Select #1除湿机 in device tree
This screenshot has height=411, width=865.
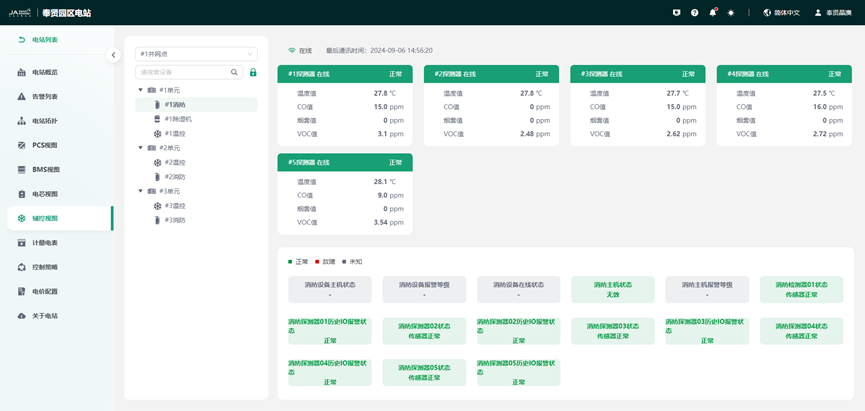pyautogui.click(x=178, y=119)
